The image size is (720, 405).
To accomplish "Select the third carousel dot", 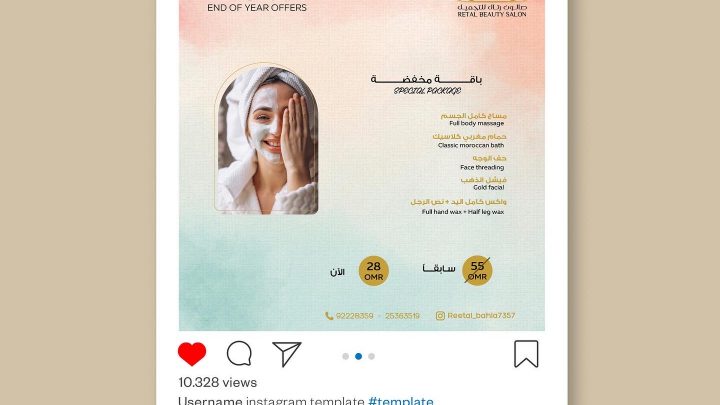I will coord(371,356).
